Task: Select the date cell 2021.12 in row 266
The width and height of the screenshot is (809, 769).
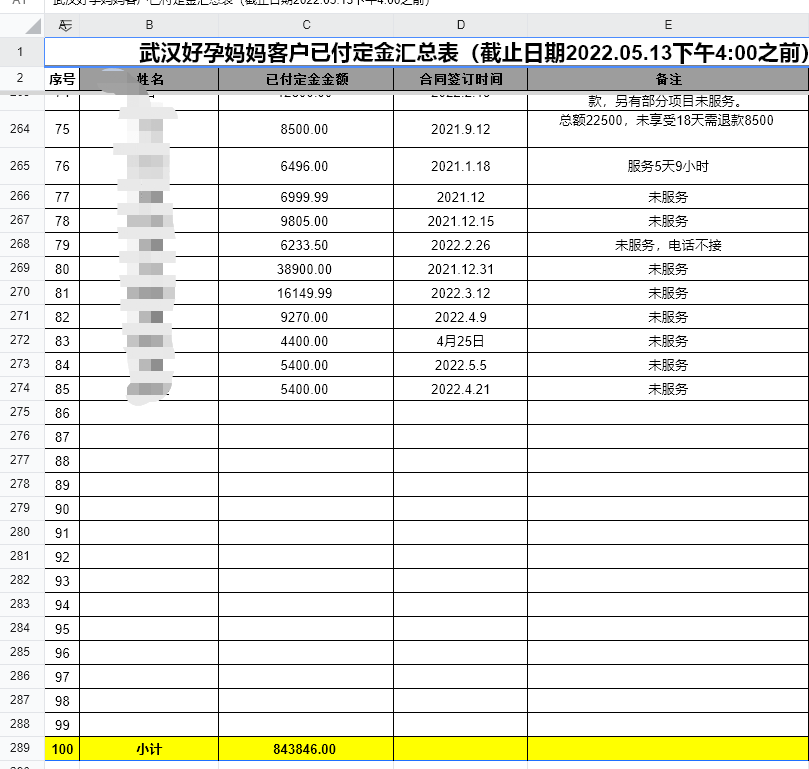Action: (x=461, y=197)
